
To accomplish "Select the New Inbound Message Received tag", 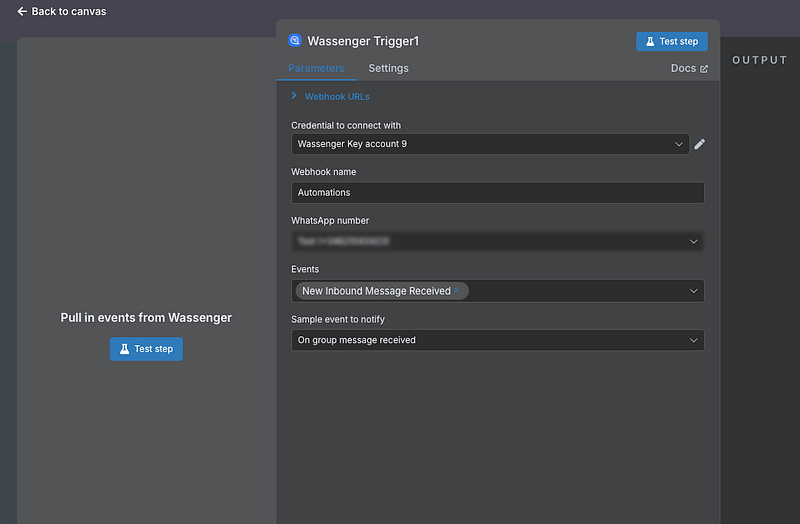I will pyautogui.click(x=375, y=291).
